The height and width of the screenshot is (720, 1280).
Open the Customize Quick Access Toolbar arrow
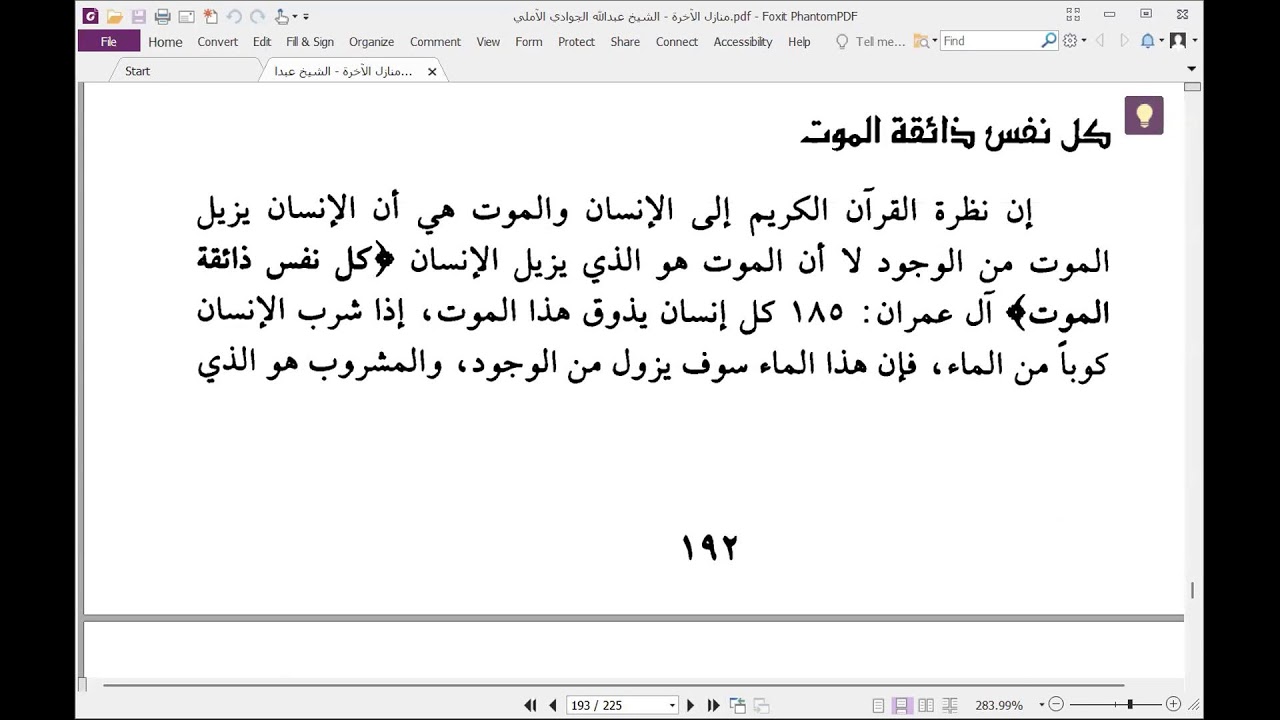306,17
